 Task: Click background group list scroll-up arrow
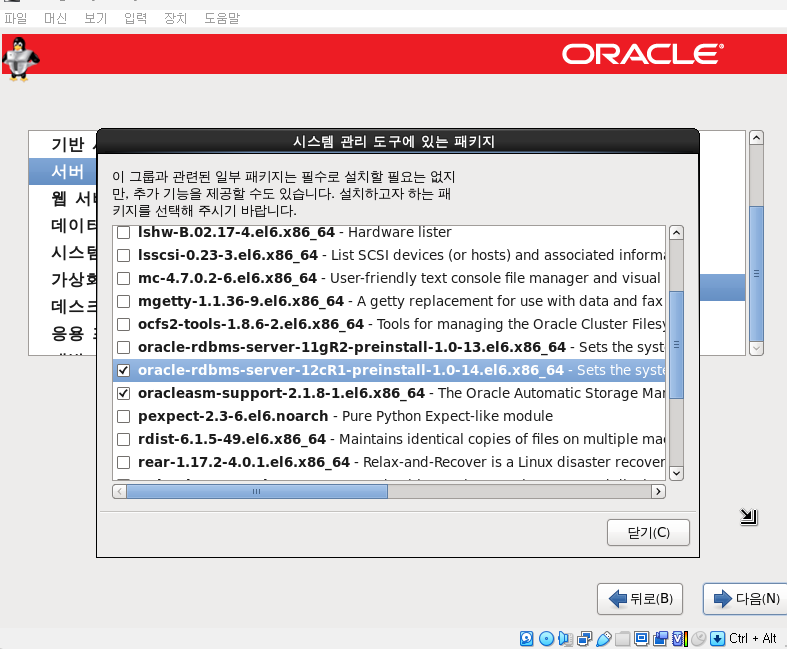click(756, 138)
